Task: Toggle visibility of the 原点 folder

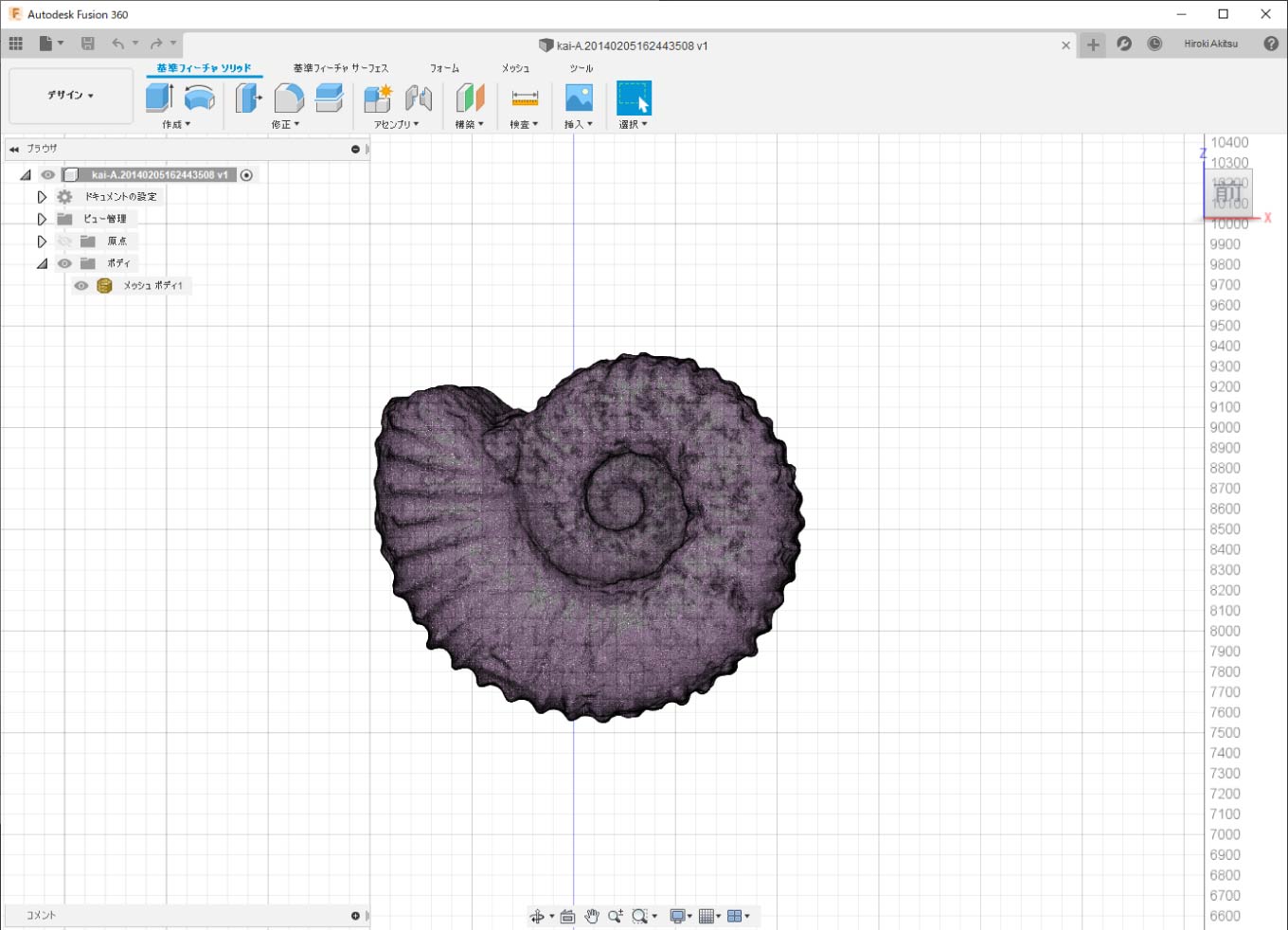Action: point(64,241)
